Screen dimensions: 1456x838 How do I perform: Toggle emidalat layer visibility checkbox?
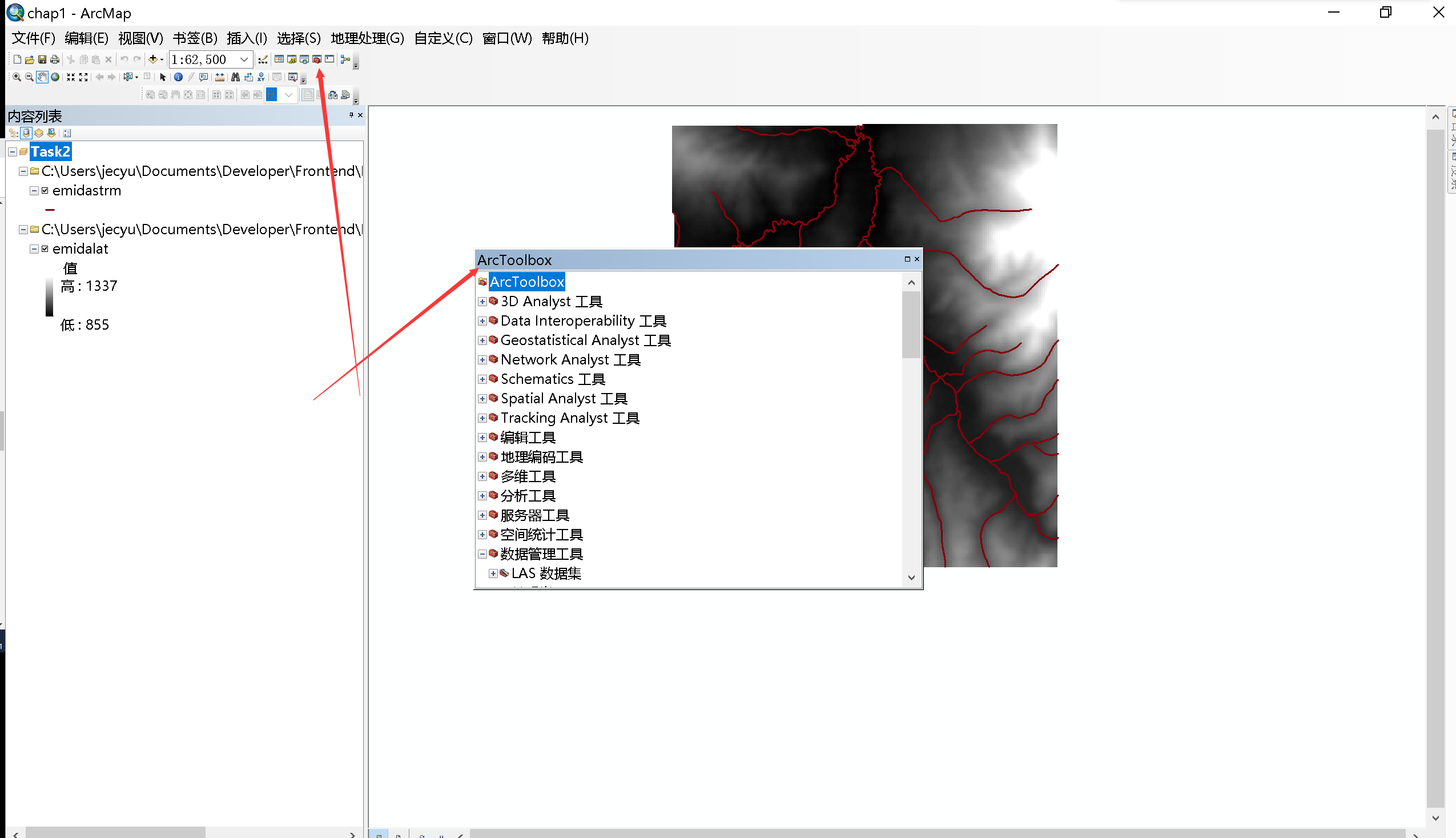click(45, 248)
